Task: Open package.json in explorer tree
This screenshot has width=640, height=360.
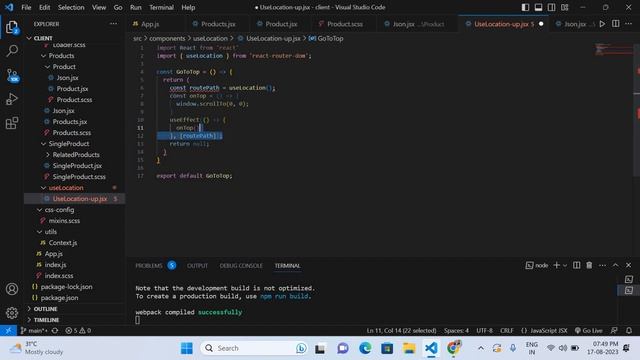Action: 59,298
